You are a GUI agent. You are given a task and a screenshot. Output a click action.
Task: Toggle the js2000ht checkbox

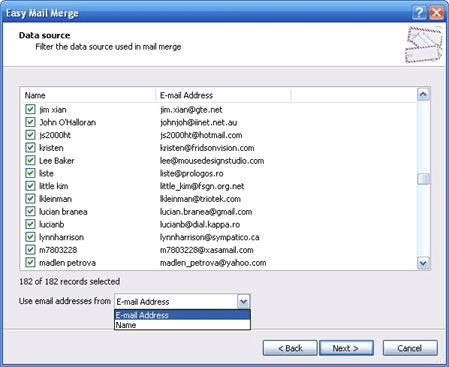point(30,135)
